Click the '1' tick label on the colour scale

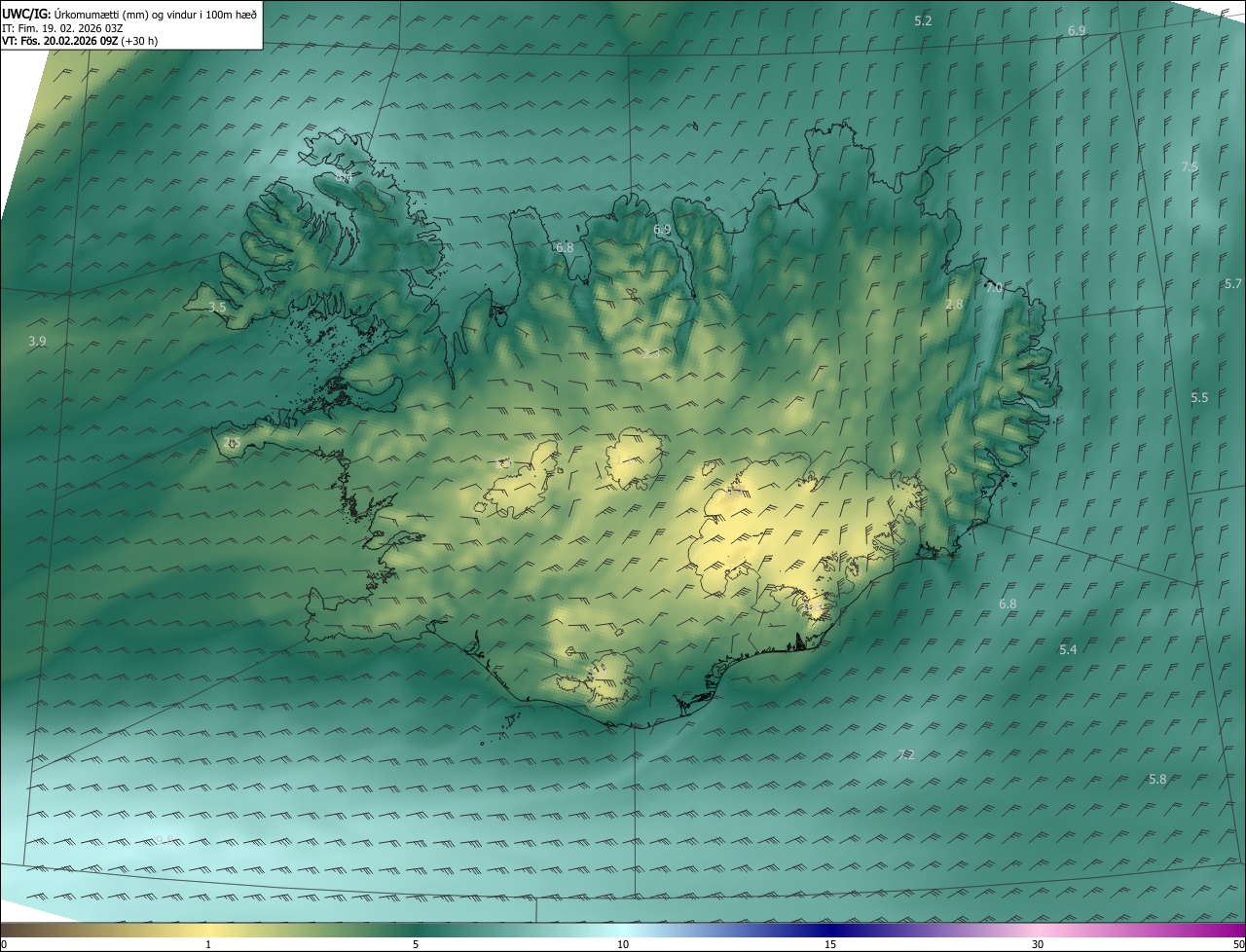tap(208, 944)
